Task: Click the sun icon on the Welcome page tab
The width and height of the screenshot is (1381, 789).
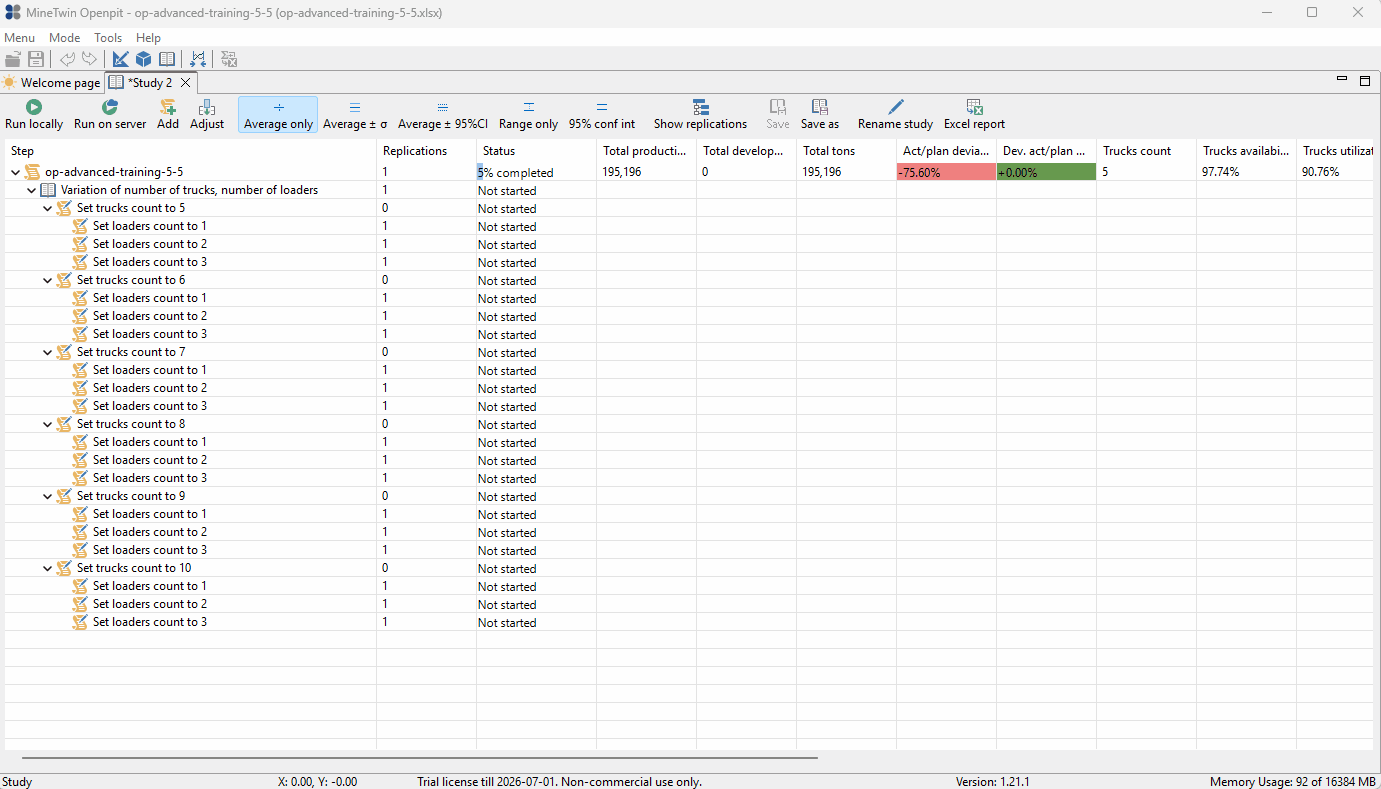Action: (x=10, y=83)
